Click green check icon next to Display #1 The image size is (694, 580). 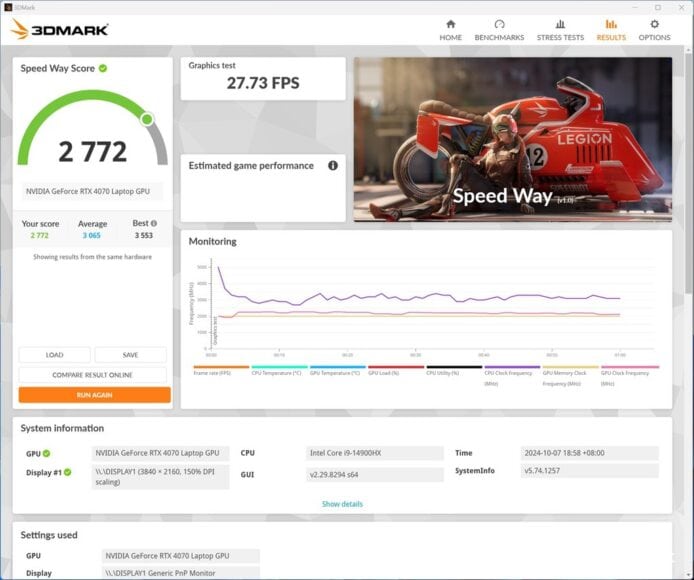click(x=67, y=472)
